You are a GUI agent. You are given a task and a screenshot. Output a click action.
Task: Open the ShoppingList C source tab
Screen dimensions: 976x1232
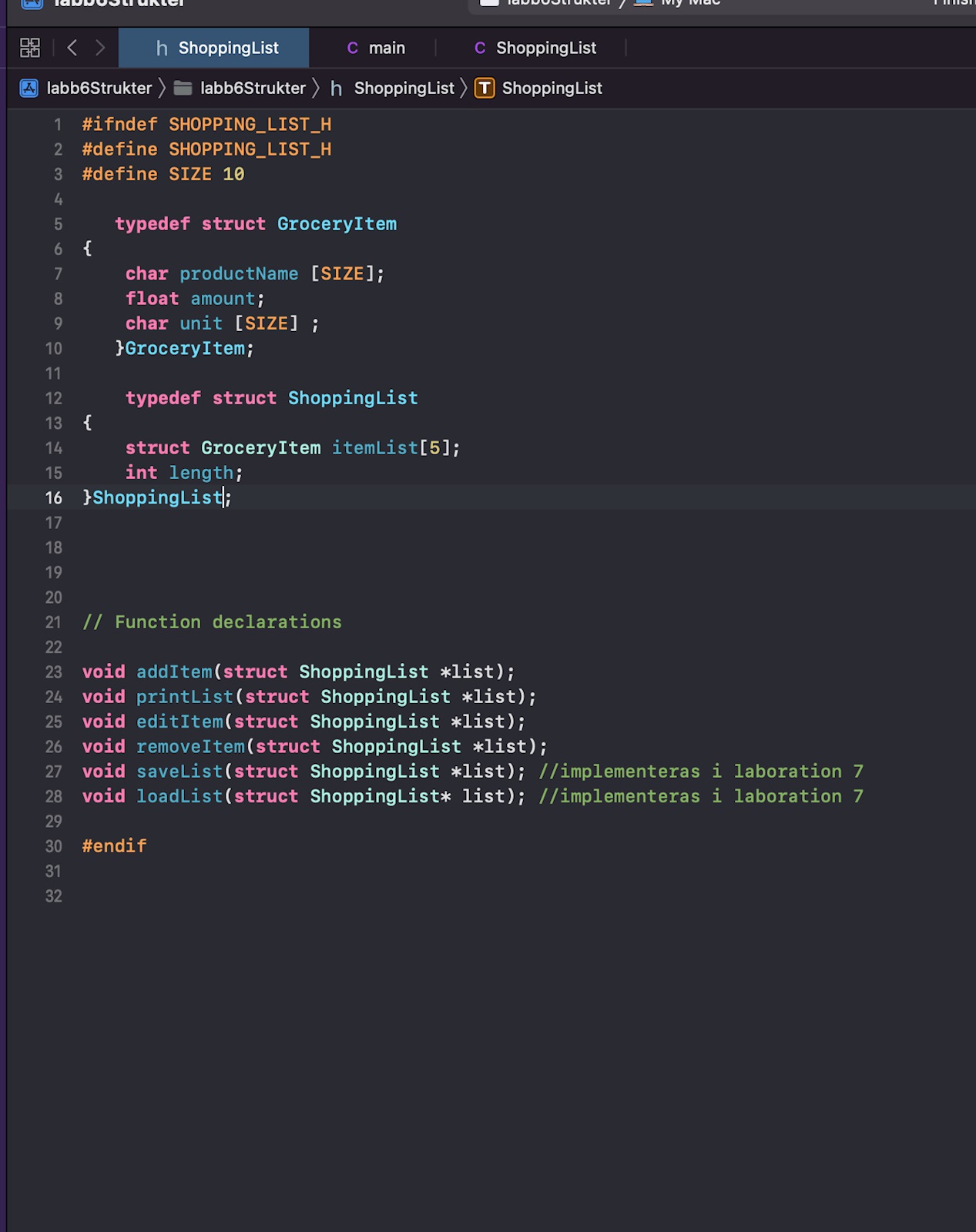[x=545, y=48]
